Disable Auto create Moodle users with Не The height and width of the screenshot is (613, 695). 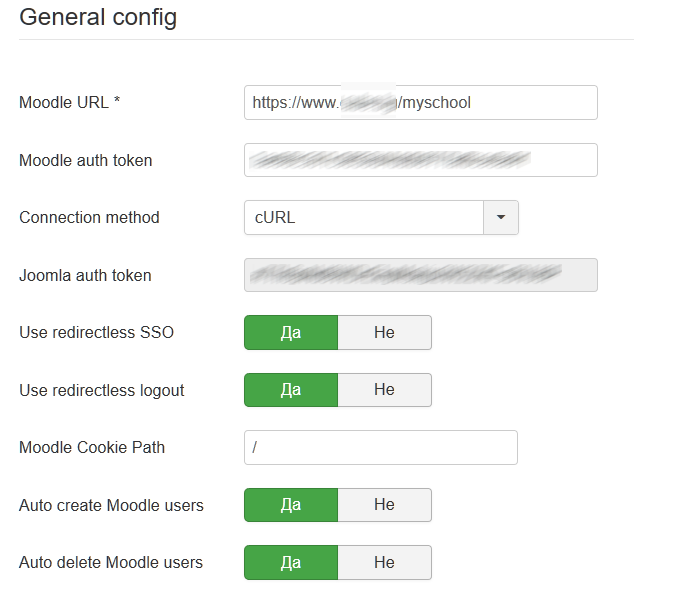pos(384,505)
